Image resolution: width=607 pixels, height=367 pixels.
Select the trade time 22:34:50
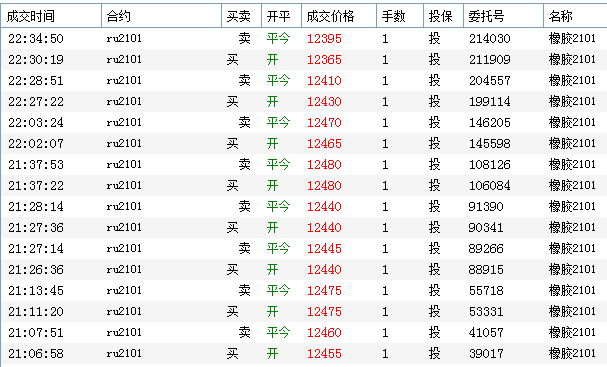pyautogui.click(x=36, y=39)
